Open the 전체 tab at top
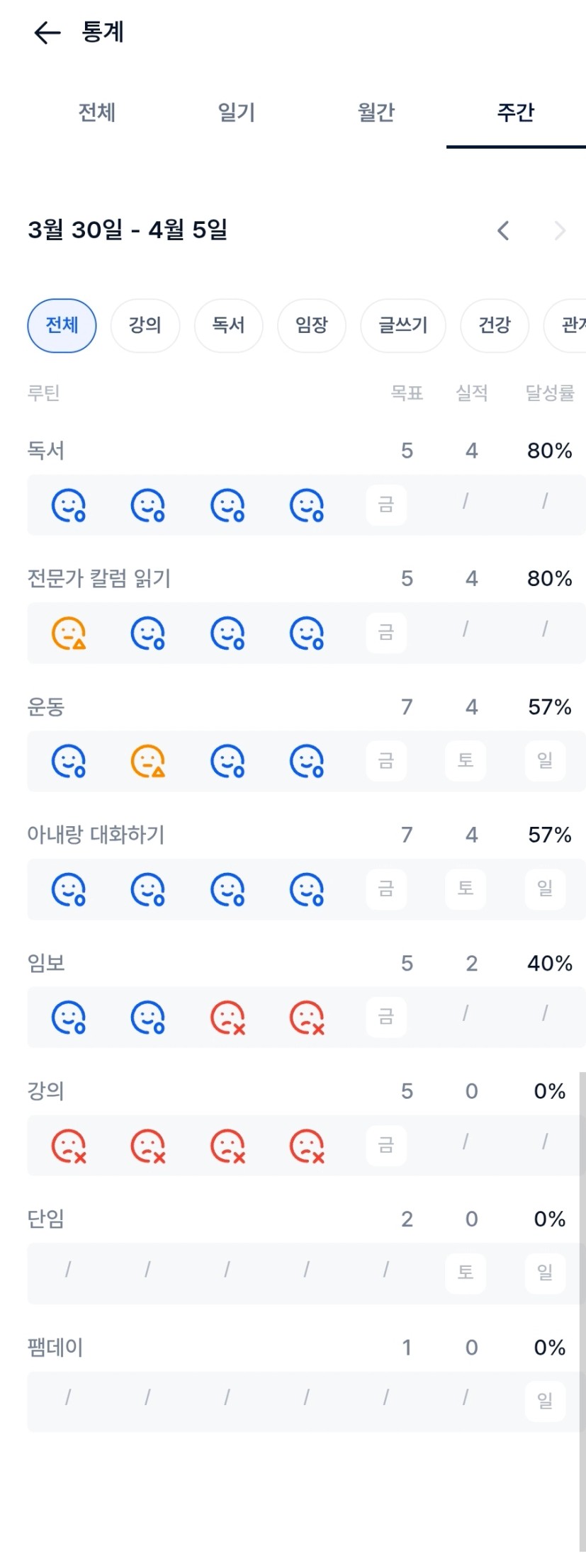The height and width of the screenshot is (1568, 586). [x=97, y=112]
